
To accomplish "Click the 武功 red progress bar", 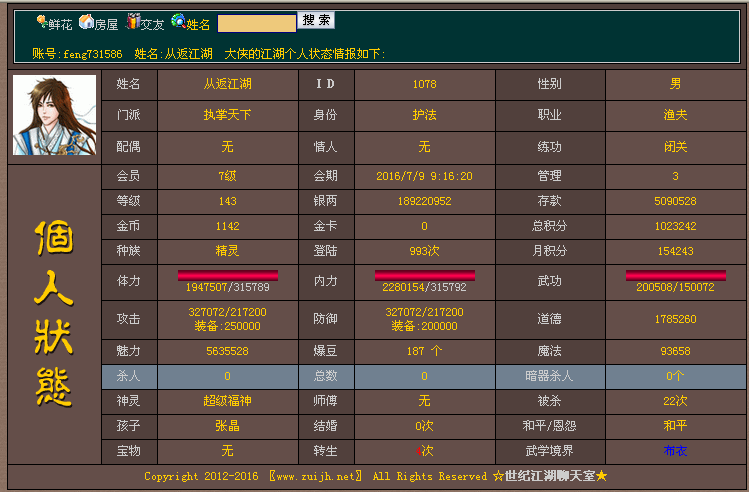I will 675,275.
